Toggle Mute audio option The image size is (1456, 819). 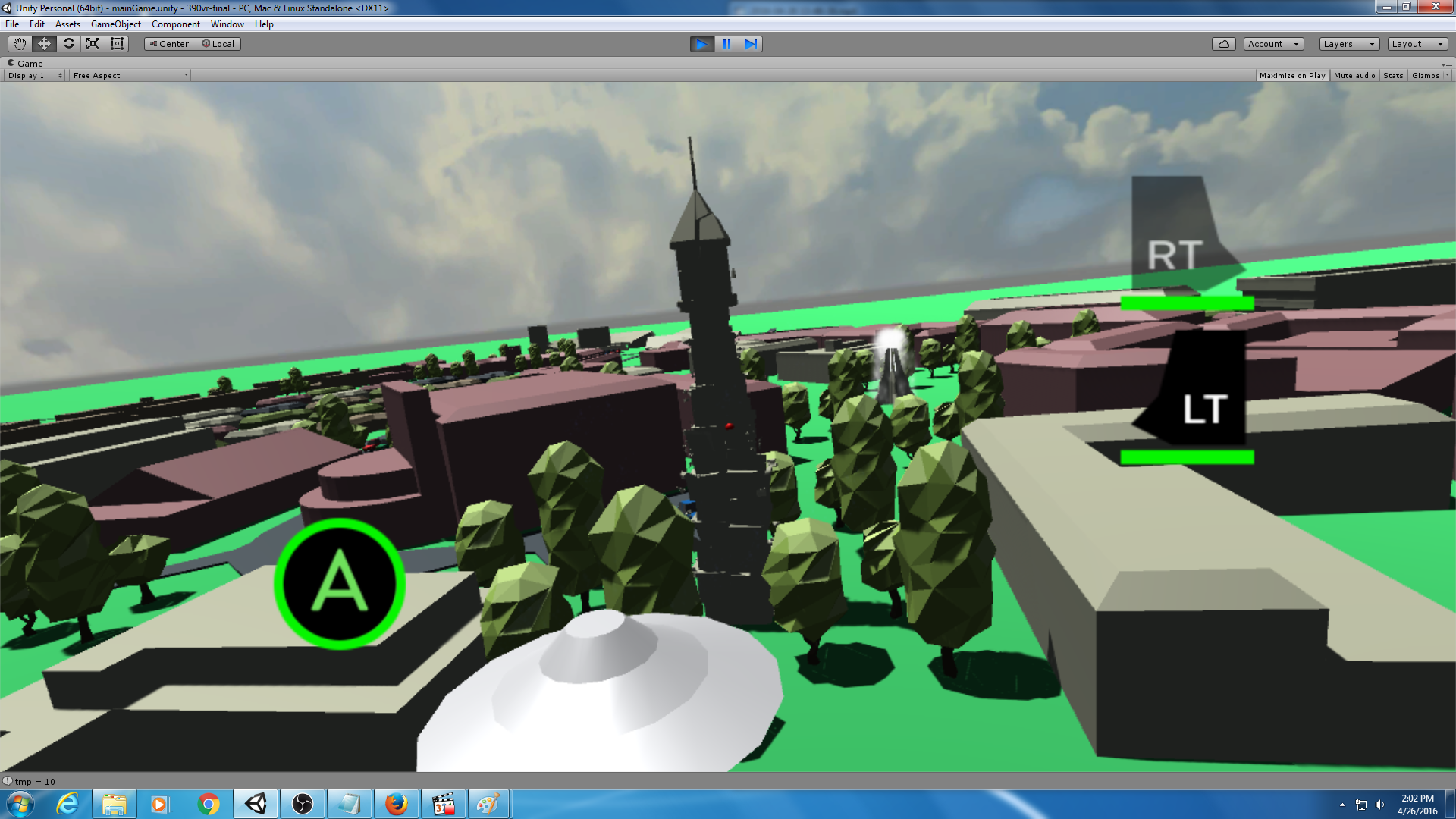pos(1354,76)
